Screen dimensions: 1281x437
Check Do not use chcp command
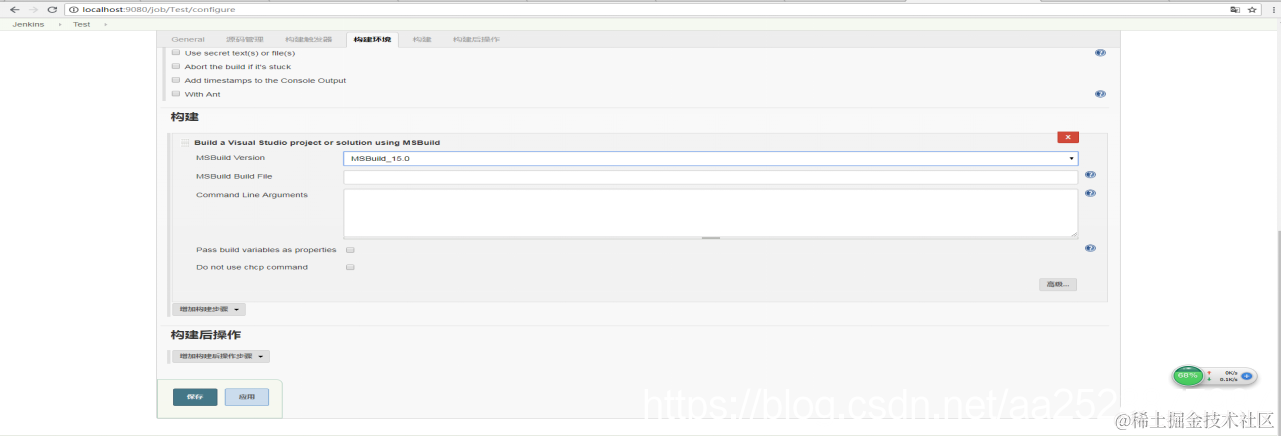[350, 268]
